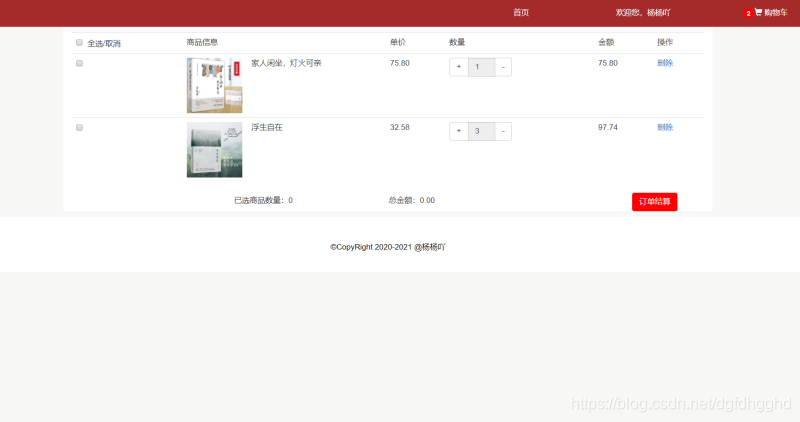Click the 操作 column header

tap(665, 42)
